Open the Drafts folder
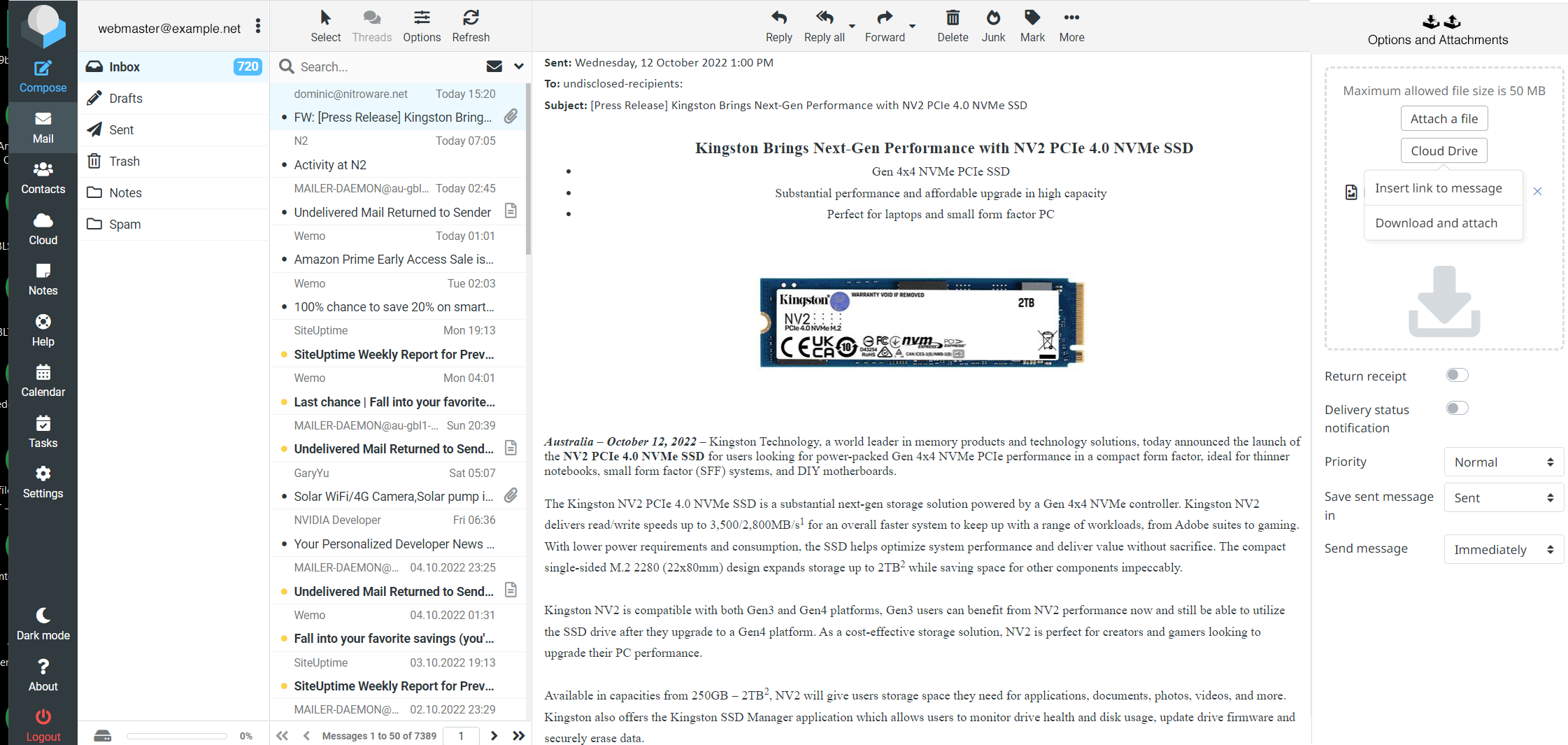This screenshot has height=745, width=1568. [x=173, y=99]
